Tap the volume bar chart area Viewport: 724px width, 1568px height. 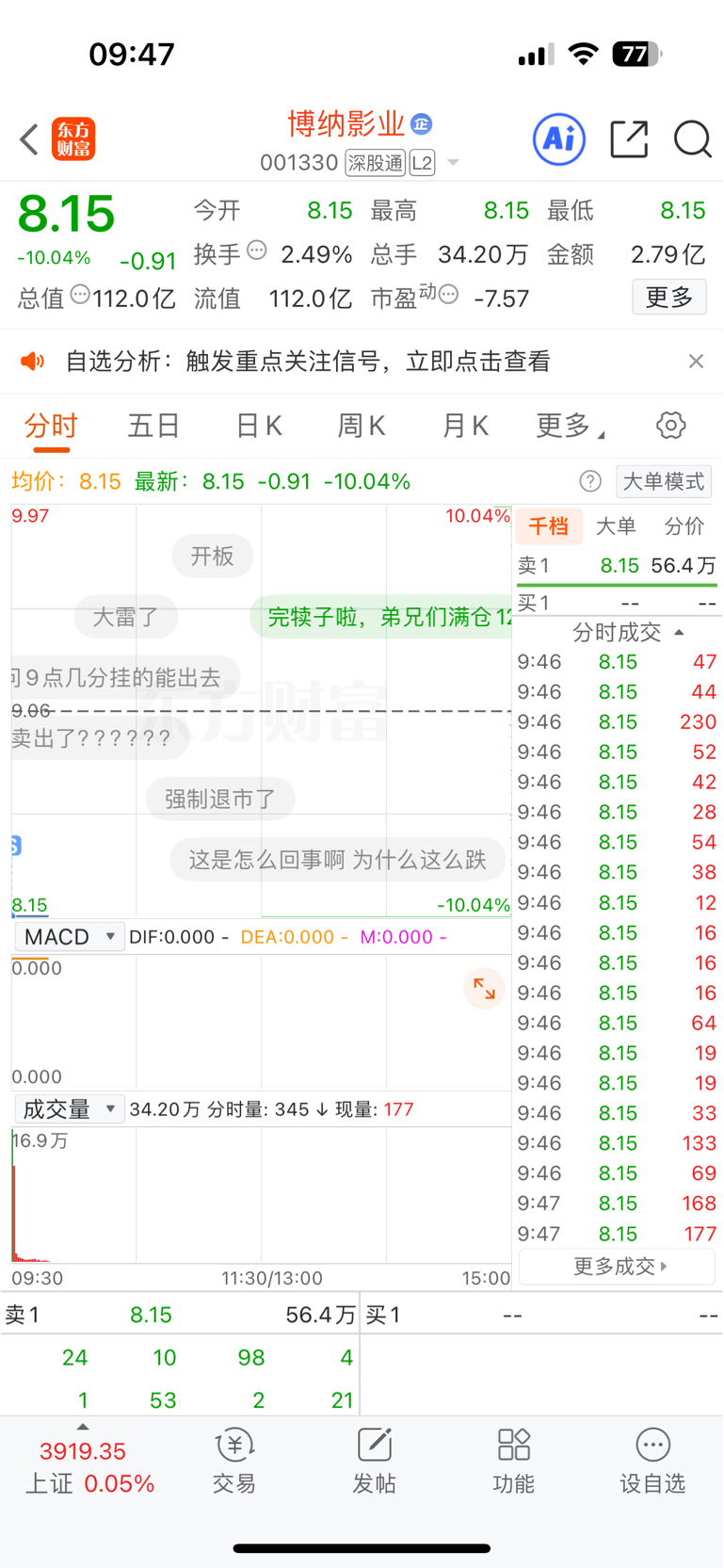click(x=262, y=1196)
